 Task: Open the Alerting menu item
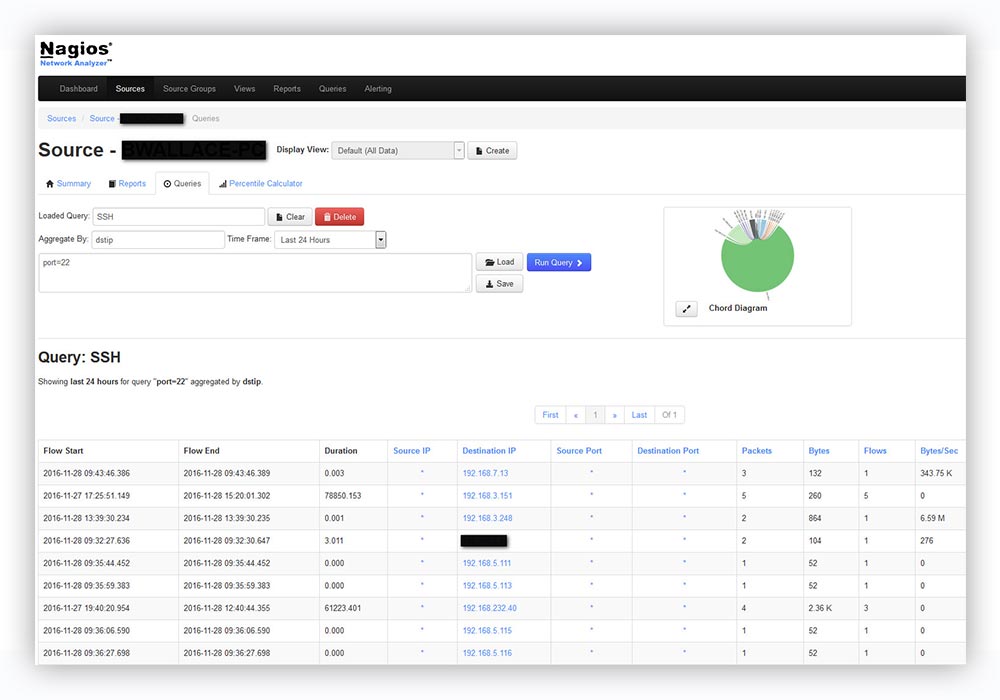coord(378,89)
